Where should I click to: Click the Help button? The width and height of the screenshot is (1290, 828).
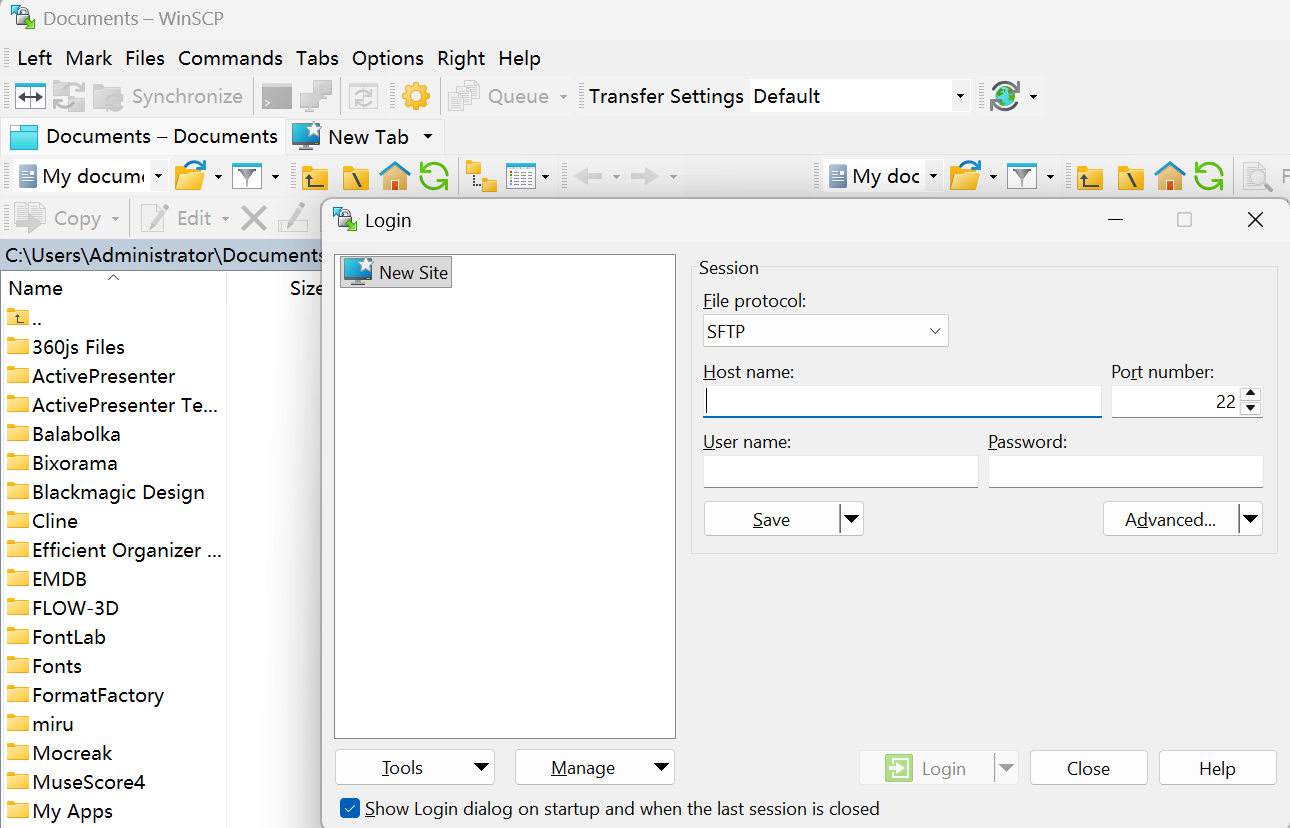click(x=1217, y=767)
